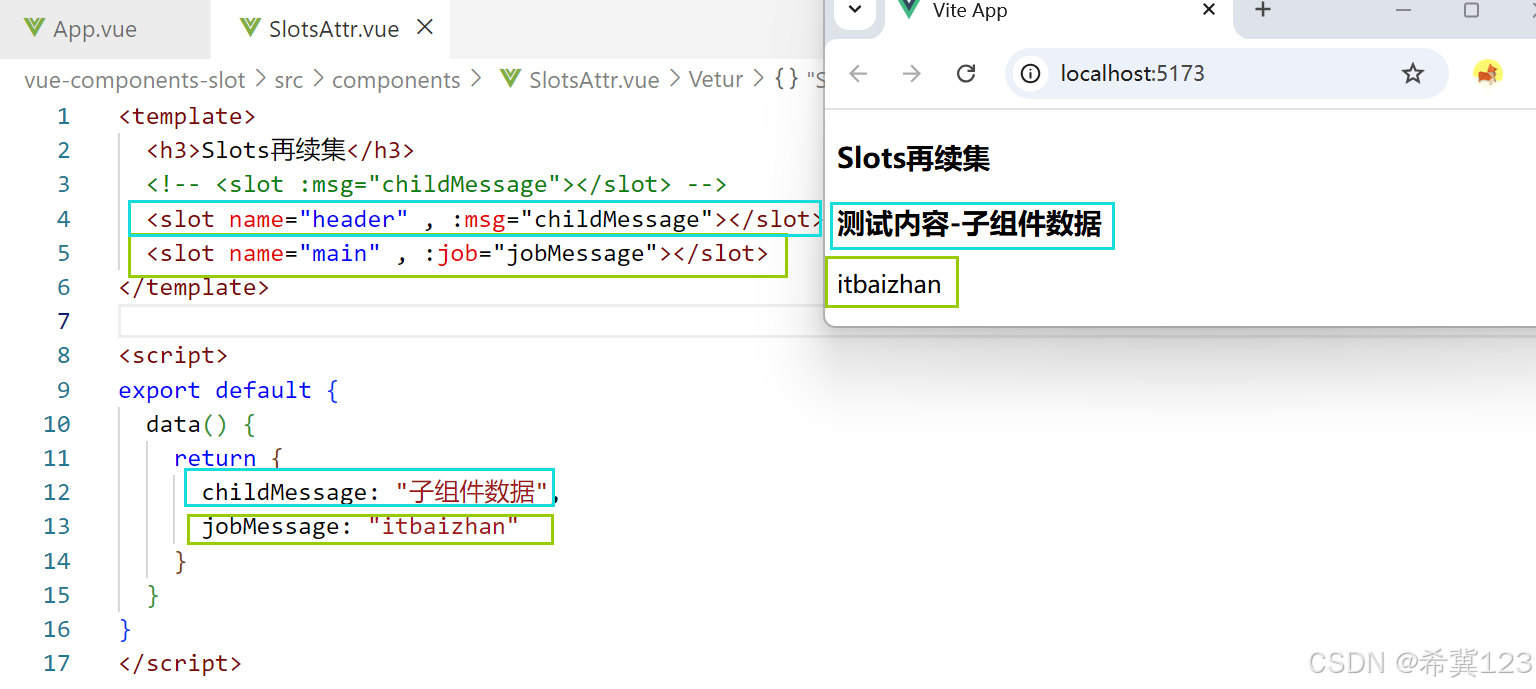Select the Vite App browser tab
Screen dimensions: 1536x689
(1058, 11)
